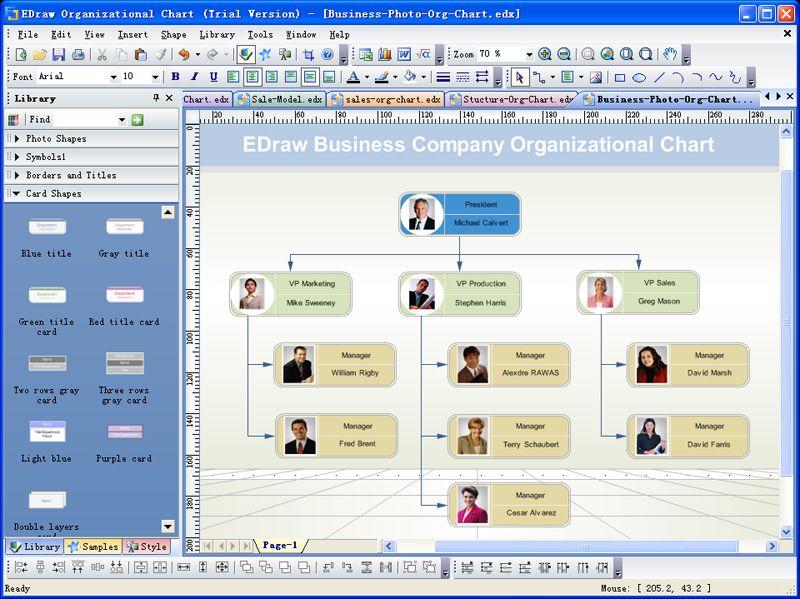Toggle Underline text formatting
Image resolution: width=800 pixels, height=599 pixels.
(x=213, y=77)
